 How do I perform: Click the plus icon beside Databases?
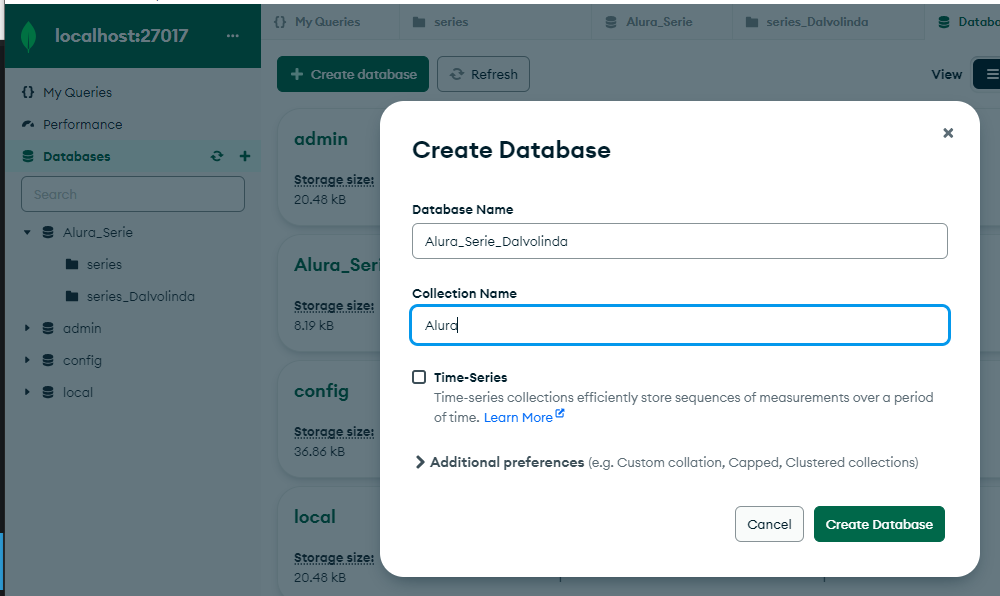[244, 156]
